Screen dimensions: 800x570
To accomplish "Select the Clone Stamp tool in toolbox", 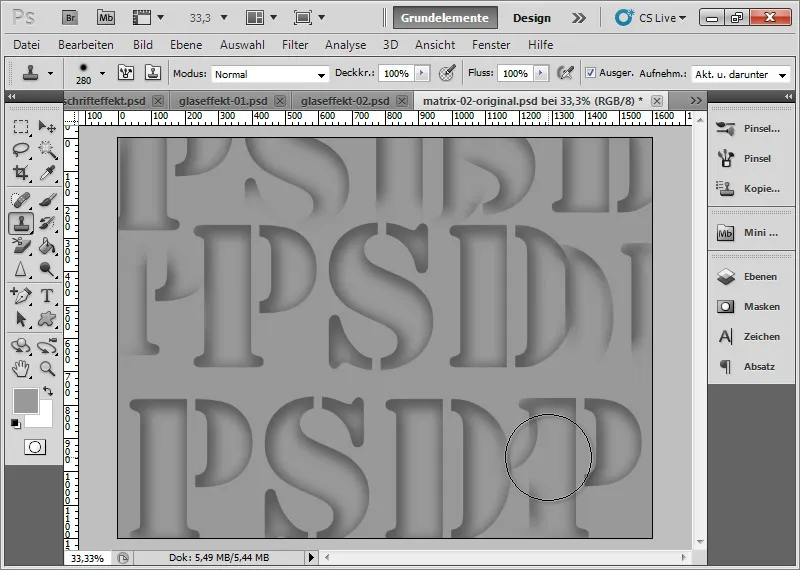I will pos(20,223).
